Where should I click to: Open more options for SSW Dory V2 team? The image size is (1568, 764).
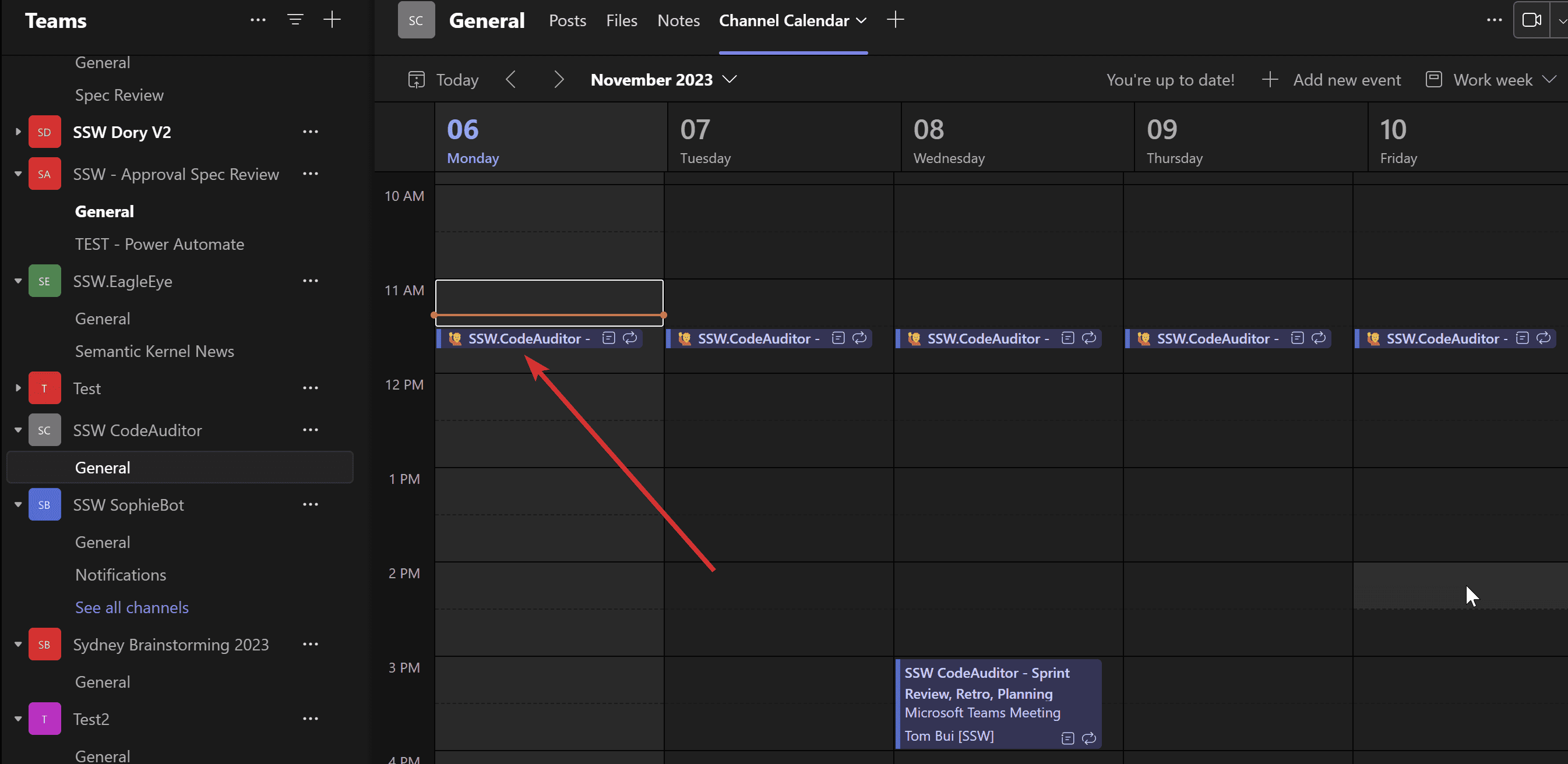(311, 132)
